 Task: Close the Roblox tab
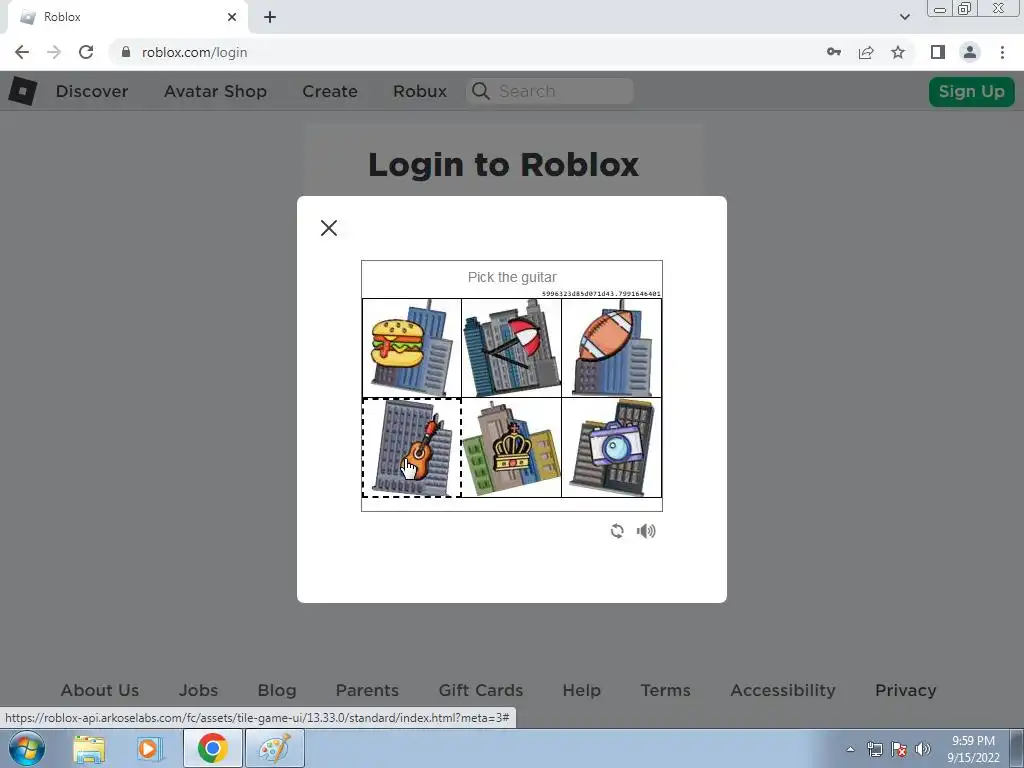[232, 17]
